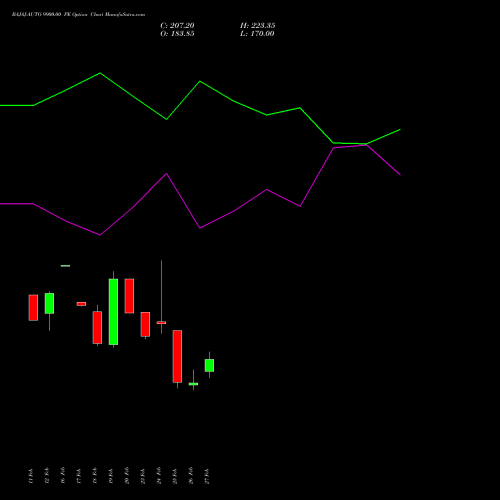Screen dimensions: 500x500
Task: Click the 19 Feb date axis label
Action: click(111, 476)
